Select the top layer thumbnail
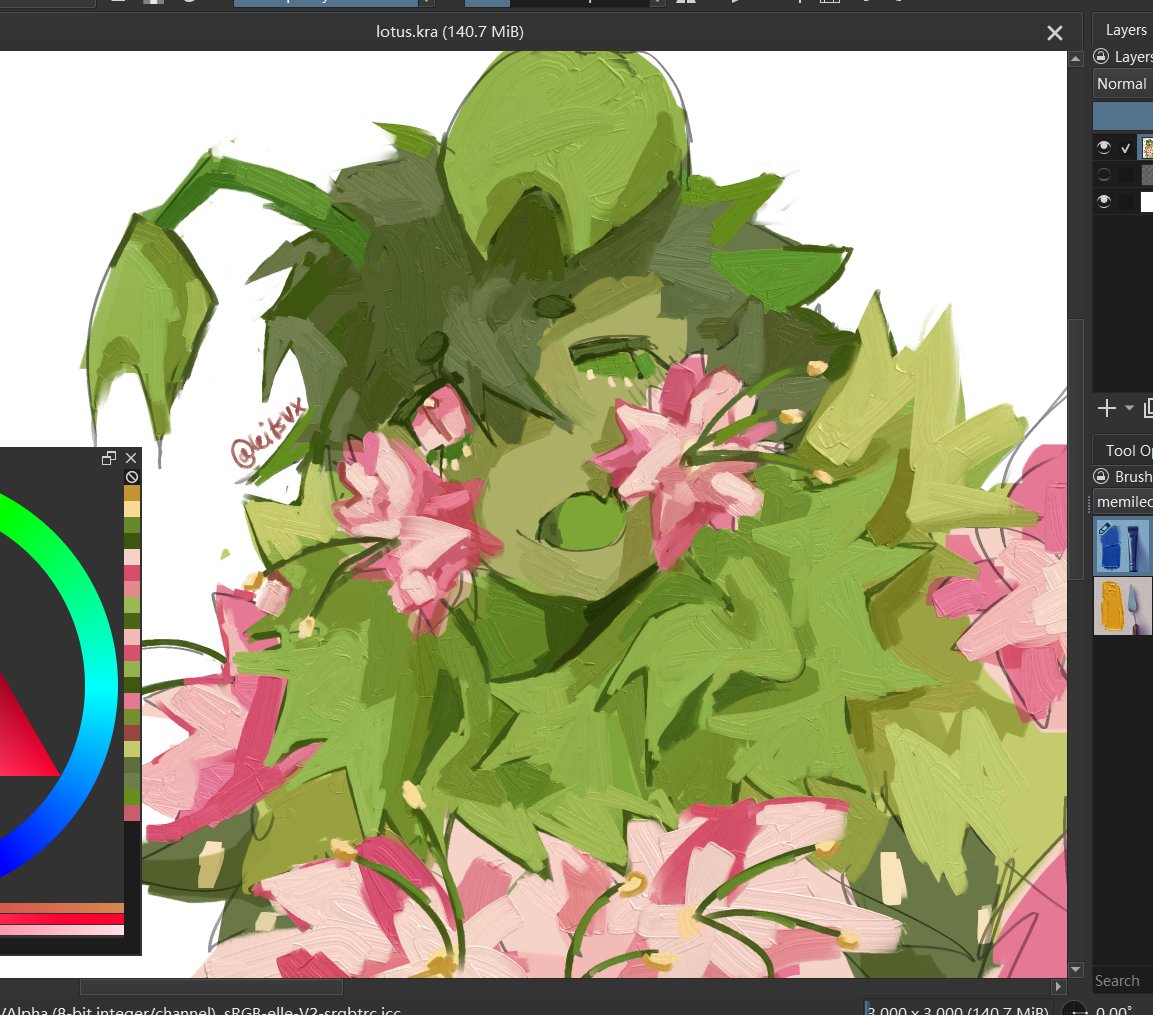This screenshot has height=1015, width=1153. pos(1146,148)
